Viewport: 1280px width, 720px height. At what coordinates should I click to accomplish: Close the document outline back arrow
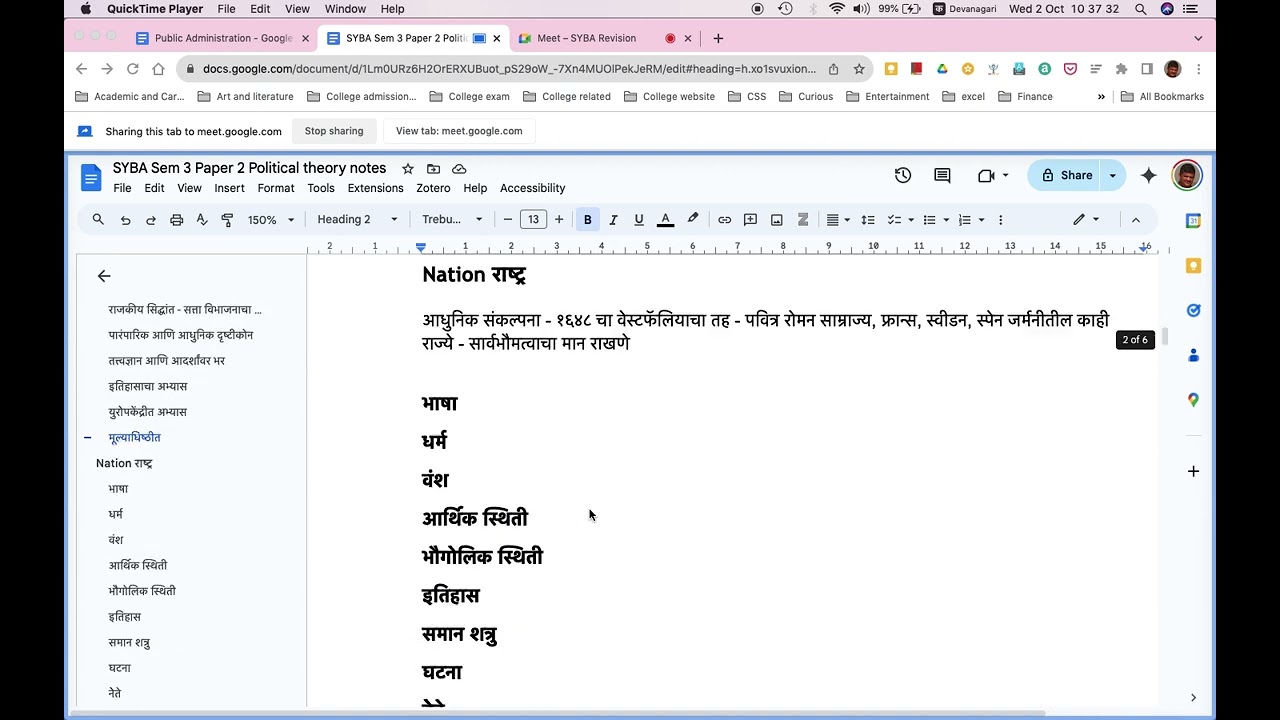[x=104, y=276]
